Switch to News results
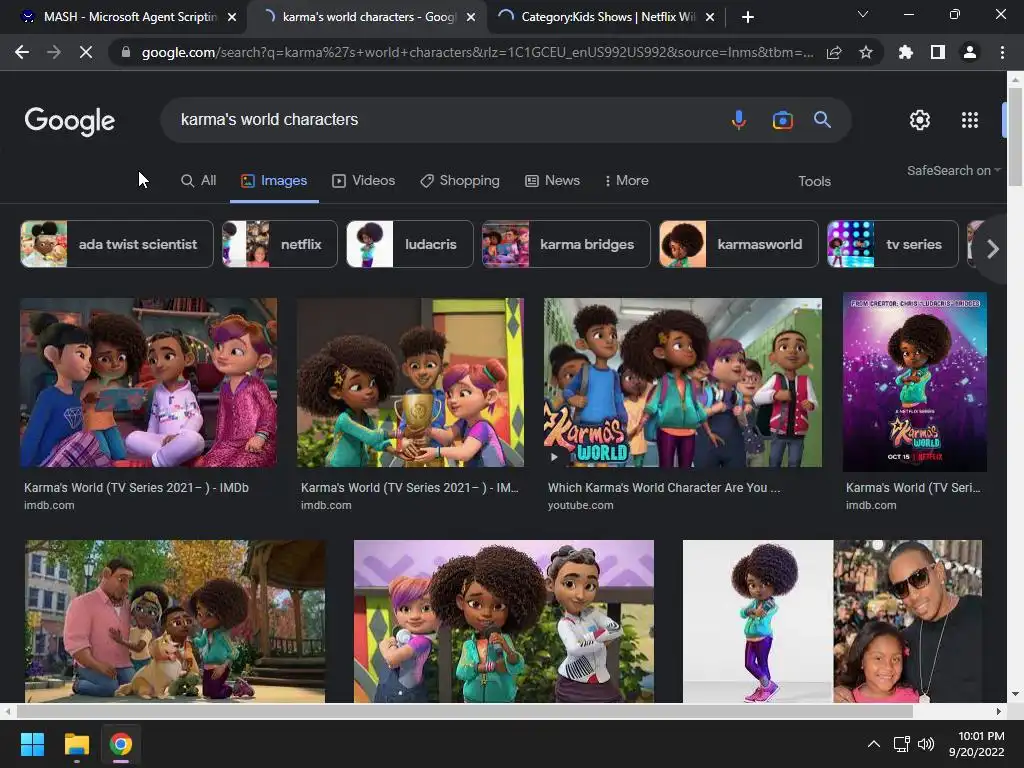Image resolution: width=1024 pixels, height=768 pixels. [552, 180]
